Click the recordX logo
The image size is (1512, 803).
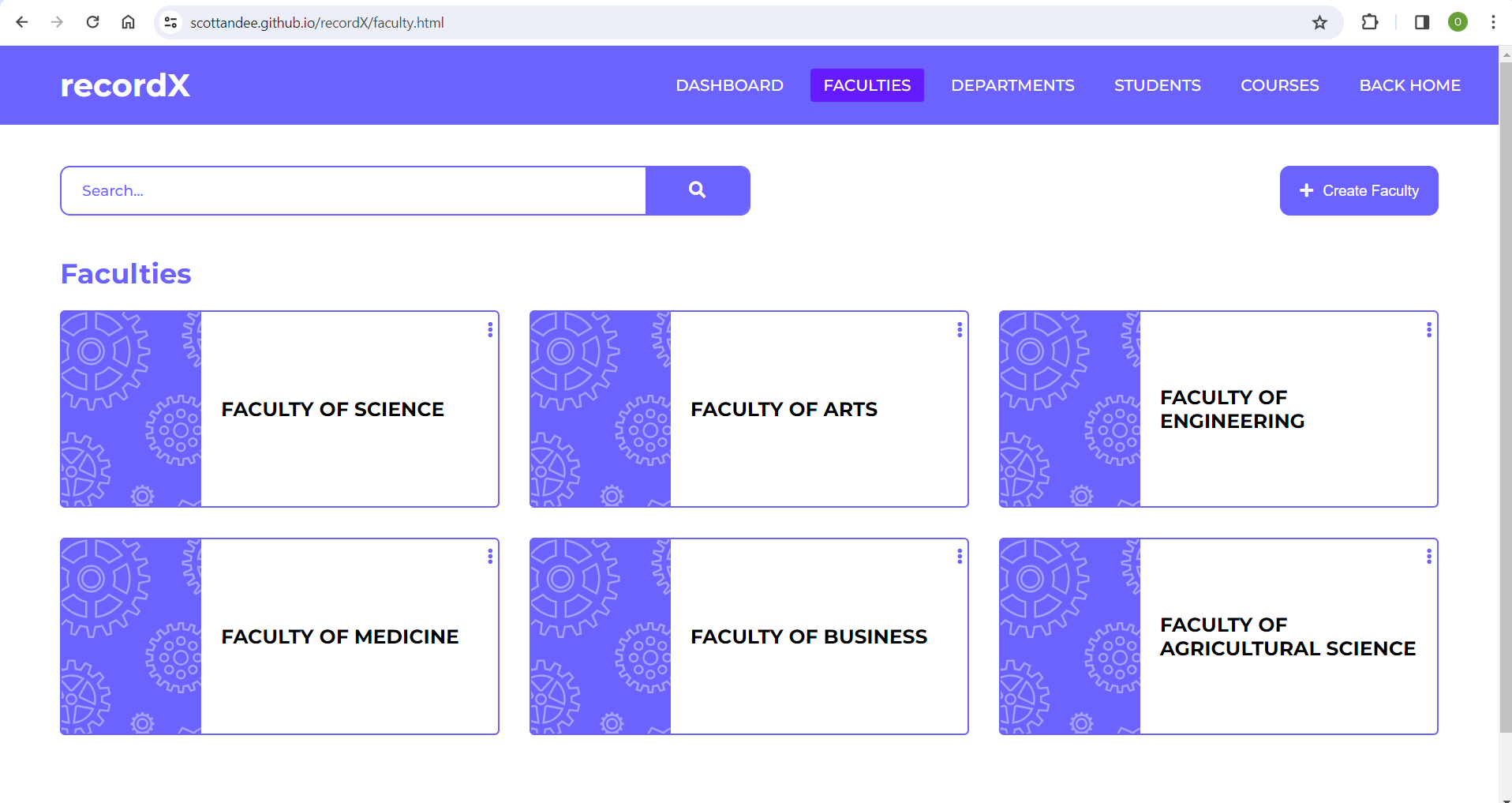(125, 85)
